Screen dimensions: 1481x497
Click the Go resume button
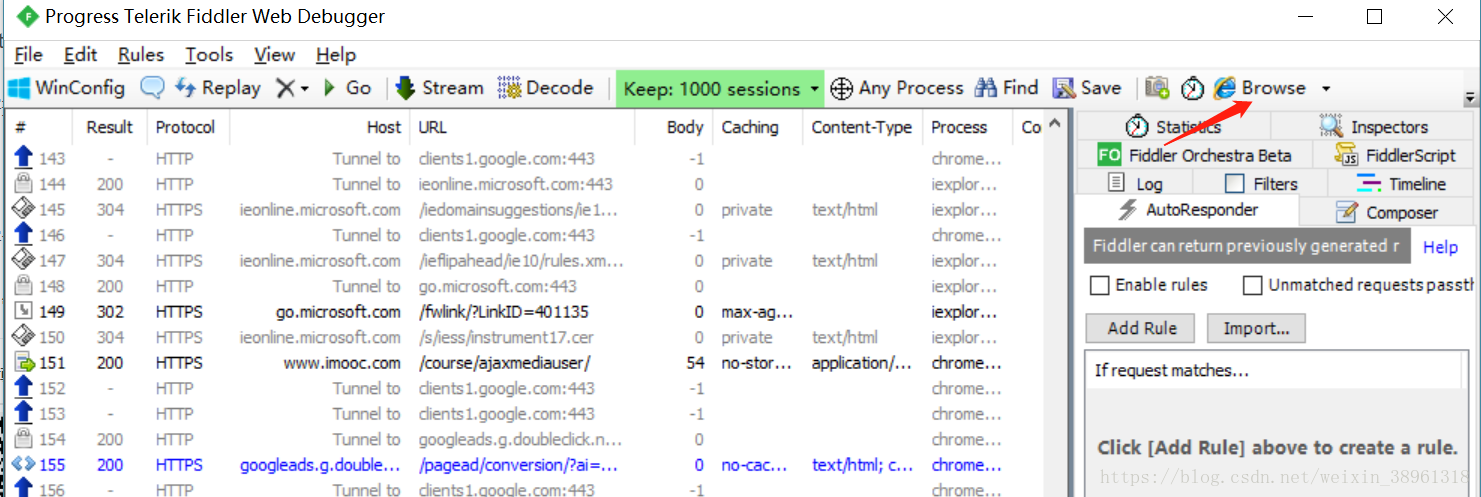(x=346, y=88)
